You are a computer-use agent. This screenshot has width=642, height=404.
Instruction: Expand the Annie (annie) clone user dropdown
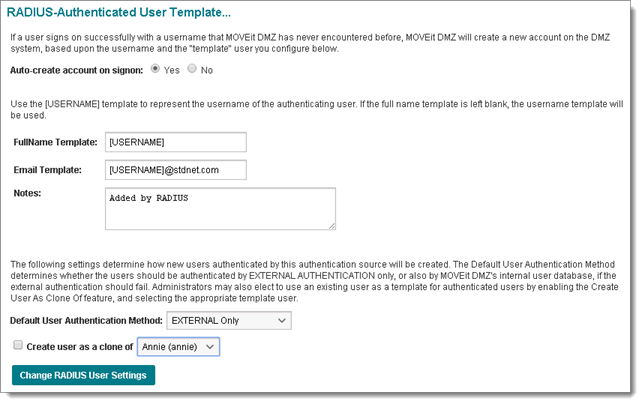coord(177,346)
